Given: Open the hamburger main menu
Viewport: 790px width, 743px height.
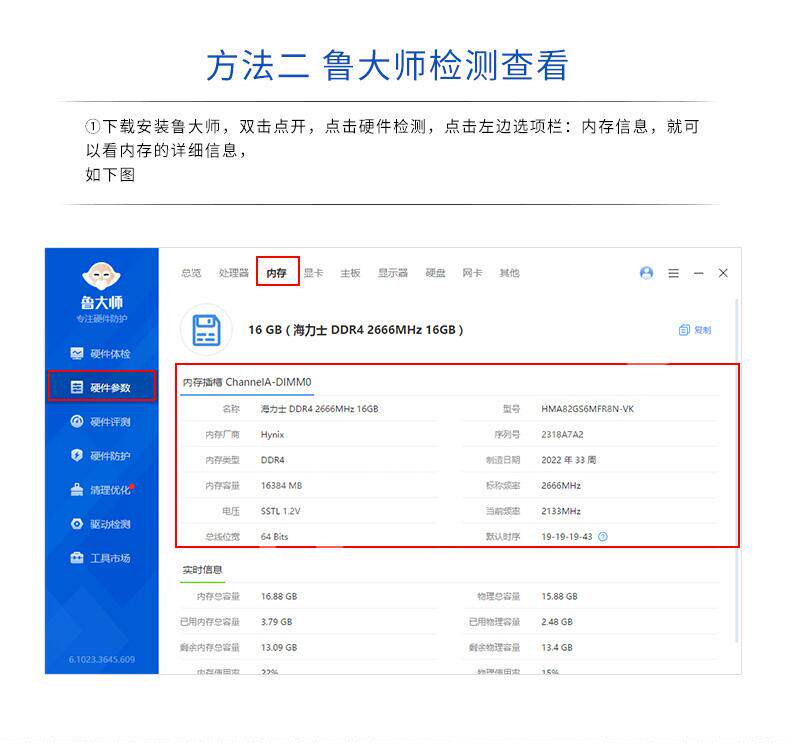Looking at the screenshot, I should click(673, 273).
